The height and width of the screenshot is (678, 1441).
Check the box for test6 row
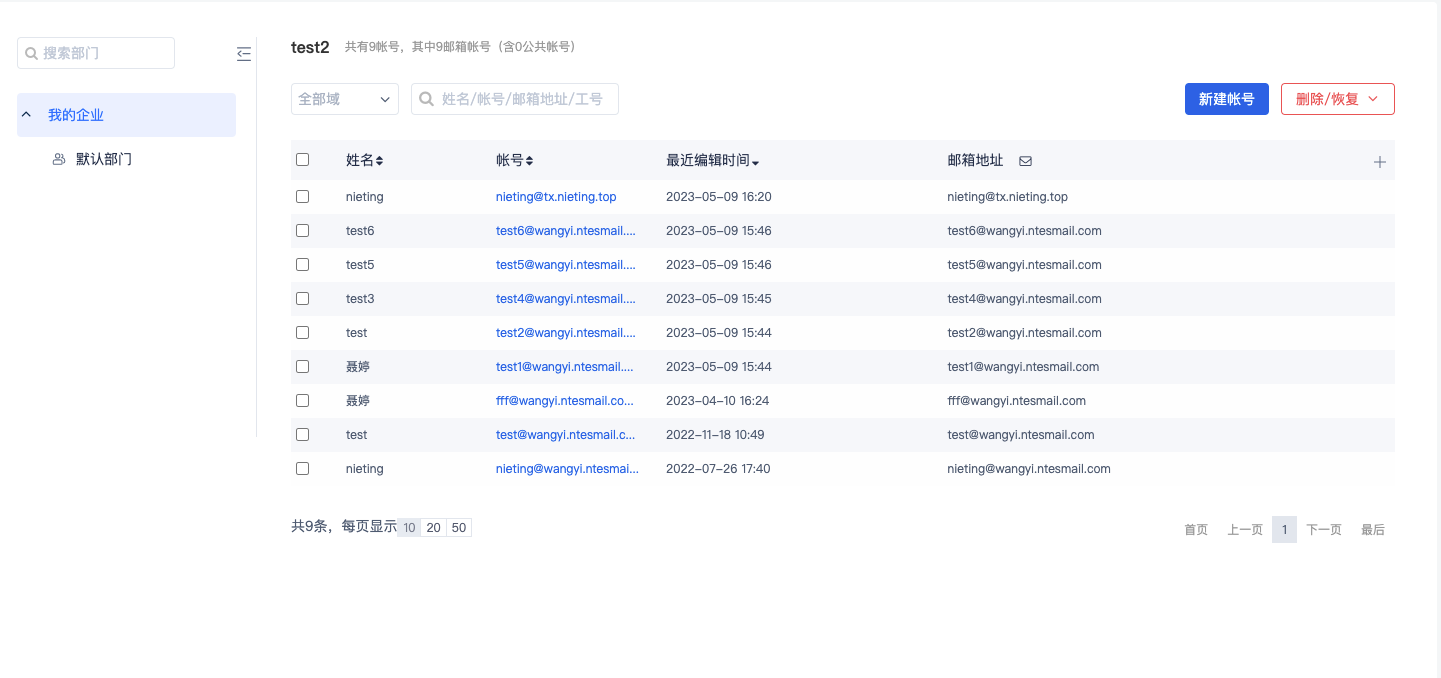[303, 231]
